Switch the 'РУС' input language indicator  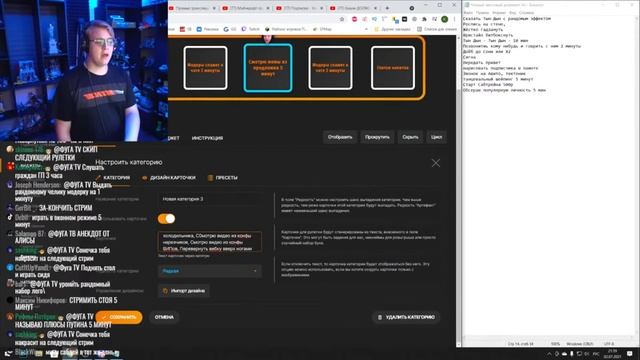[x=596, y=353]
